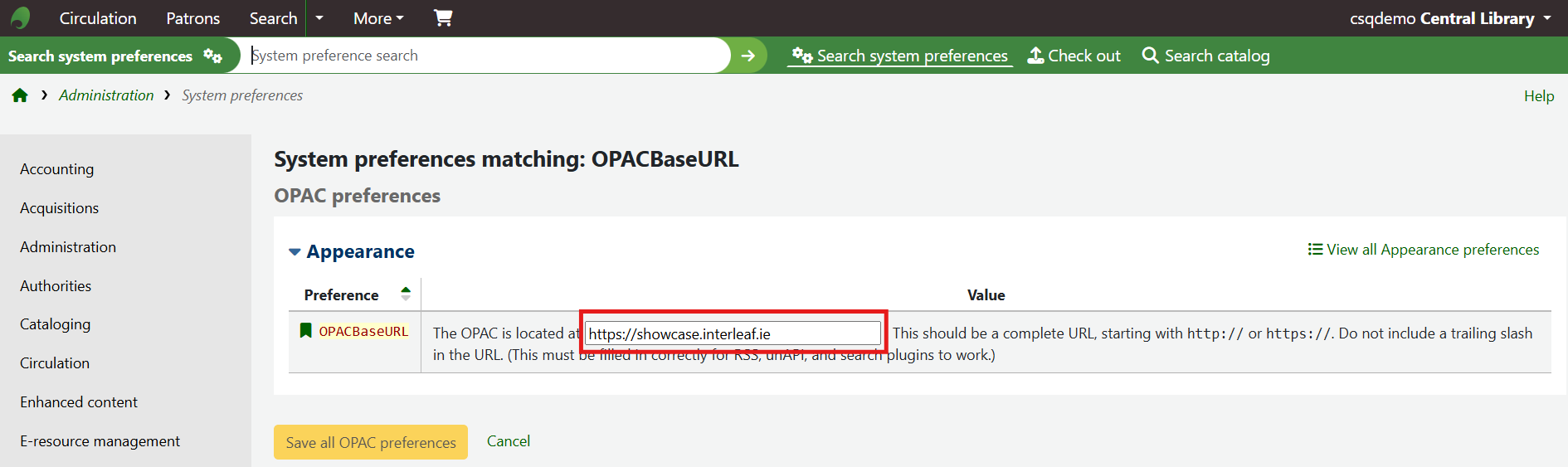
Task: Click the OPACBaseURL bookmark icon
Action: 305,331
